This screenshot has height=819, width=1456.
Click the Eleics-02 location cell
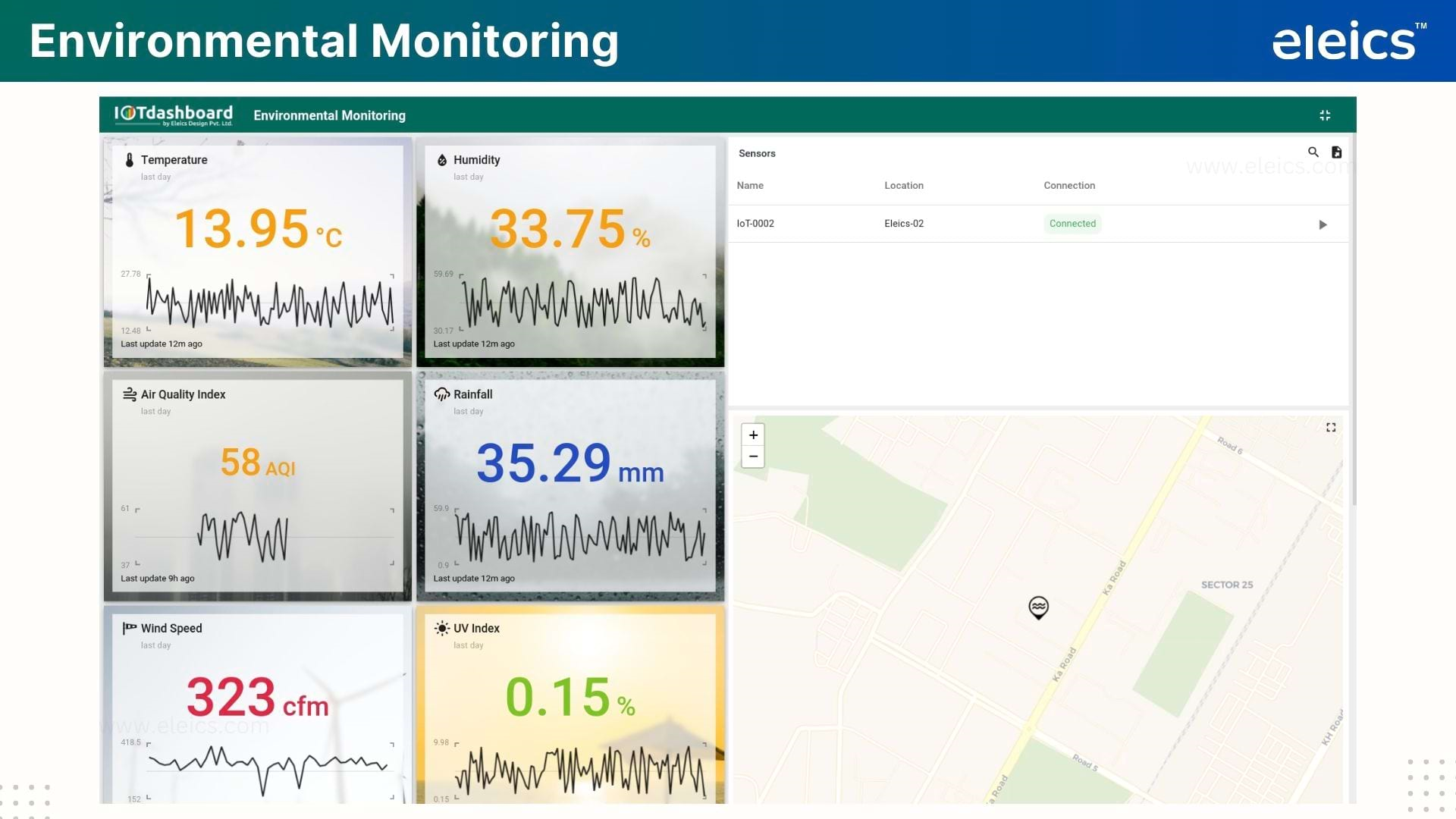point(904,224)
